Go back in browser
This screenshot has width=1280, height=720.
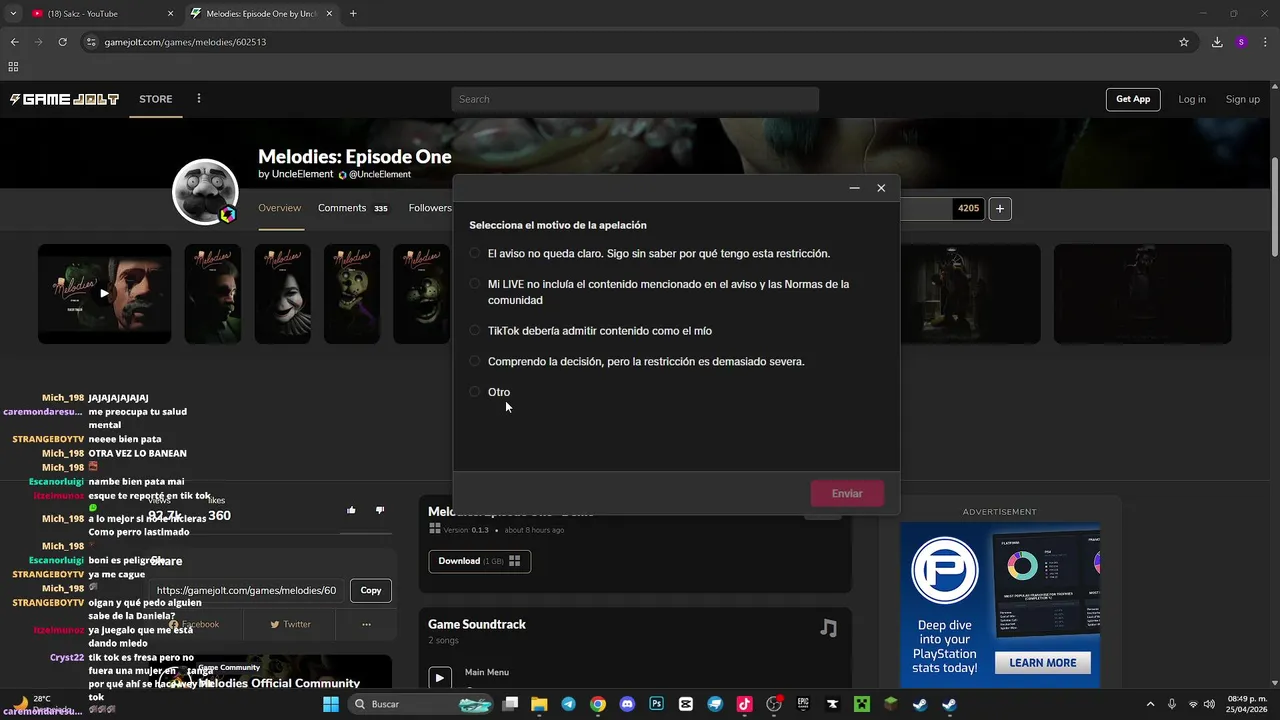pos(14,42)
